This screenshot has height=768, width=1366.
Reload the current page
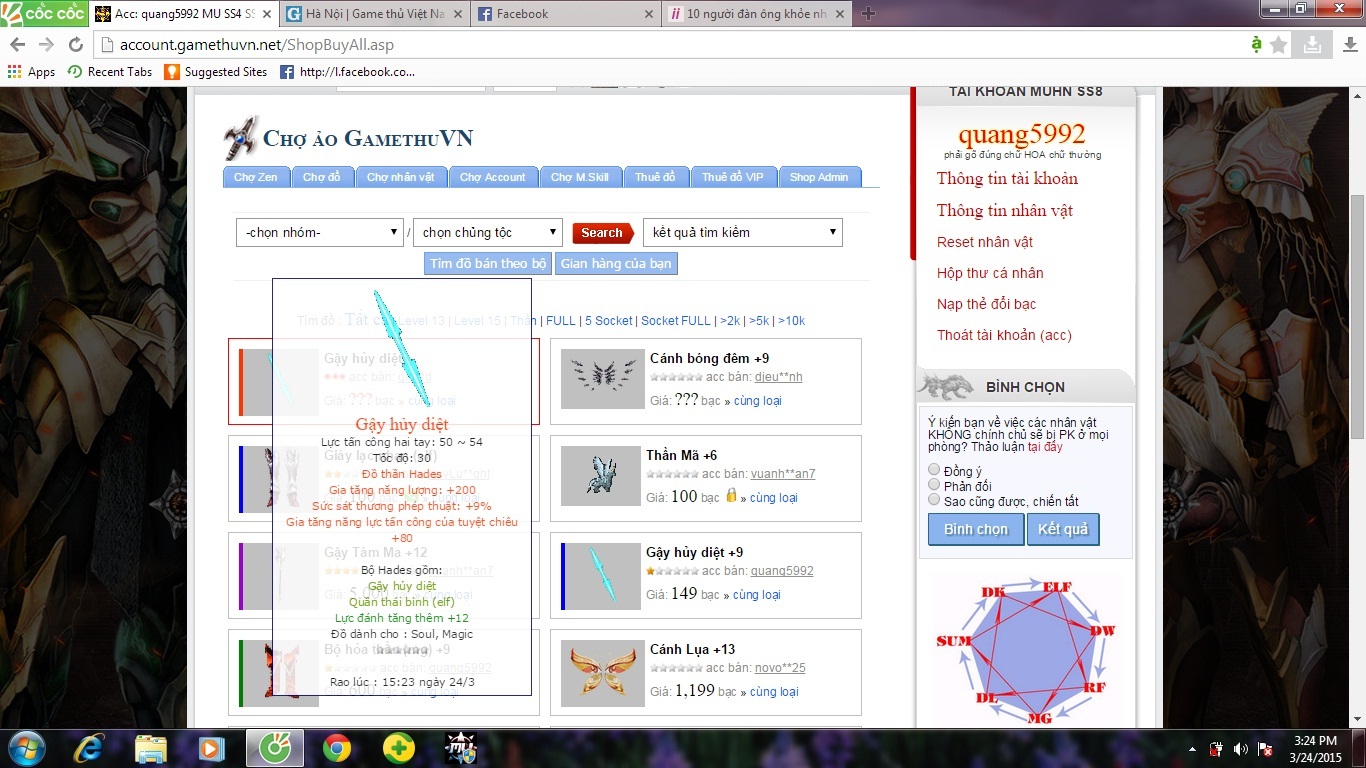coord(75,45)
